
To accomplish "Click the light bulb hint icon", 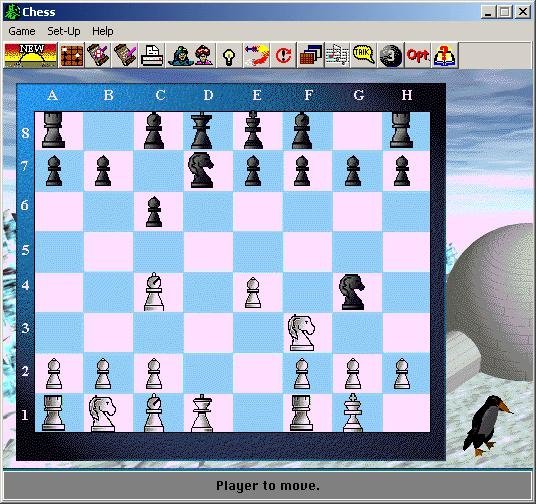I will pyautogui.click(x=229, y=55).
